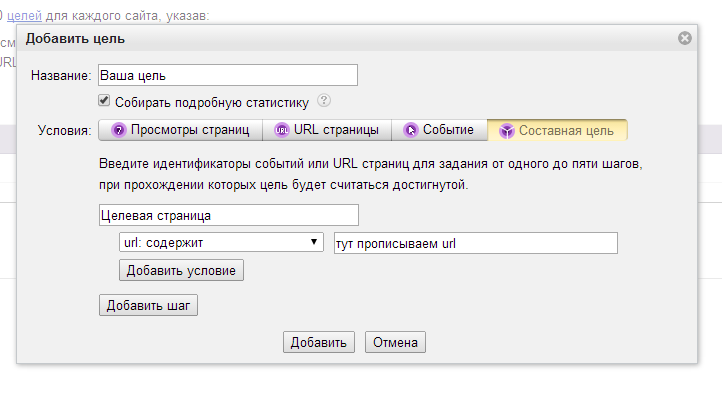Click the Отмена button
Viewport: 722px width, 394px height.
[x=395, y=342]
